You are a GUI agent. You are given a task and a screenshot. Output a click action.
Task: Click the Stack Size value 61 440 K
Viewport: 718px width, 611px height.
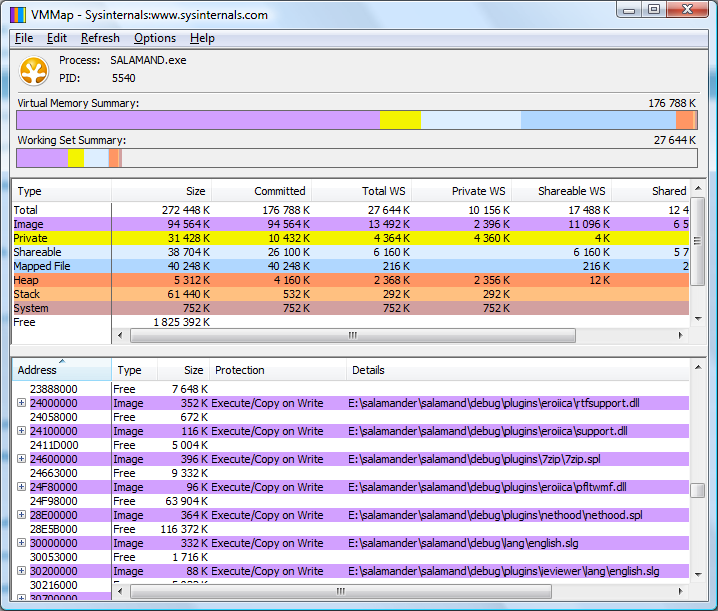point(189,294)
